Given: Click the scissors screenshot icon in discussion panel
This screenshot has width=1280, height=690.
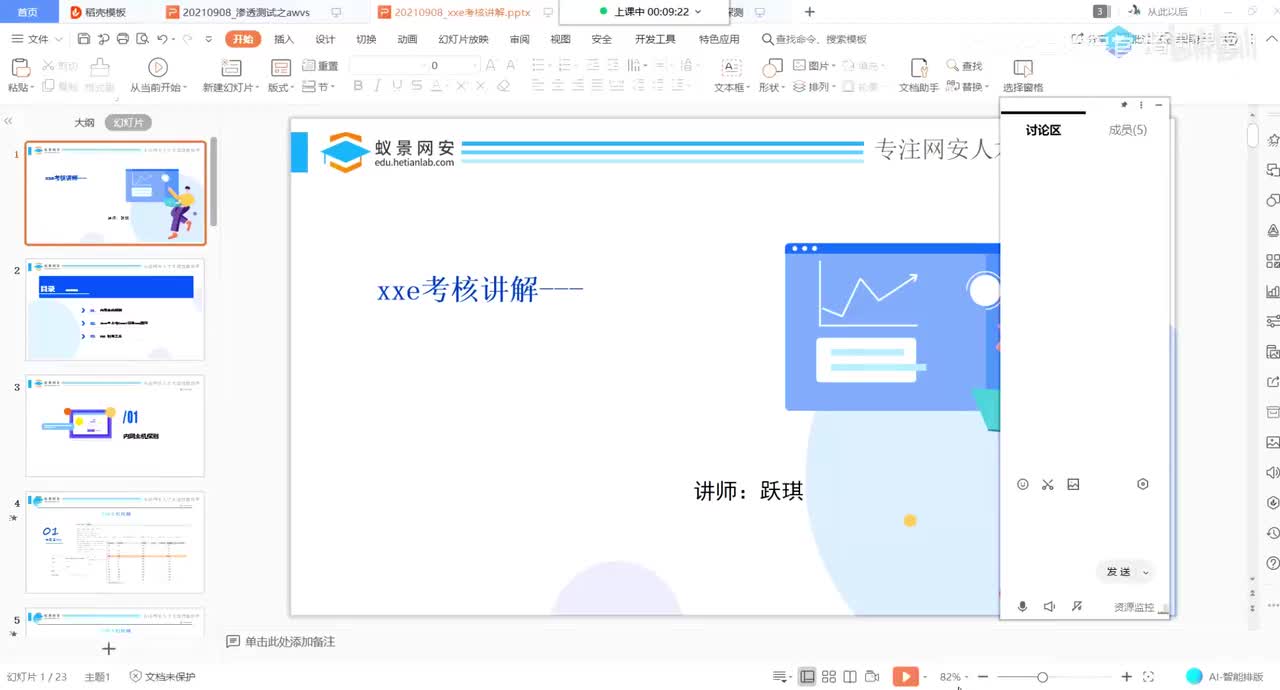Looking at the screenshot, I should [x=1048, y=484].
